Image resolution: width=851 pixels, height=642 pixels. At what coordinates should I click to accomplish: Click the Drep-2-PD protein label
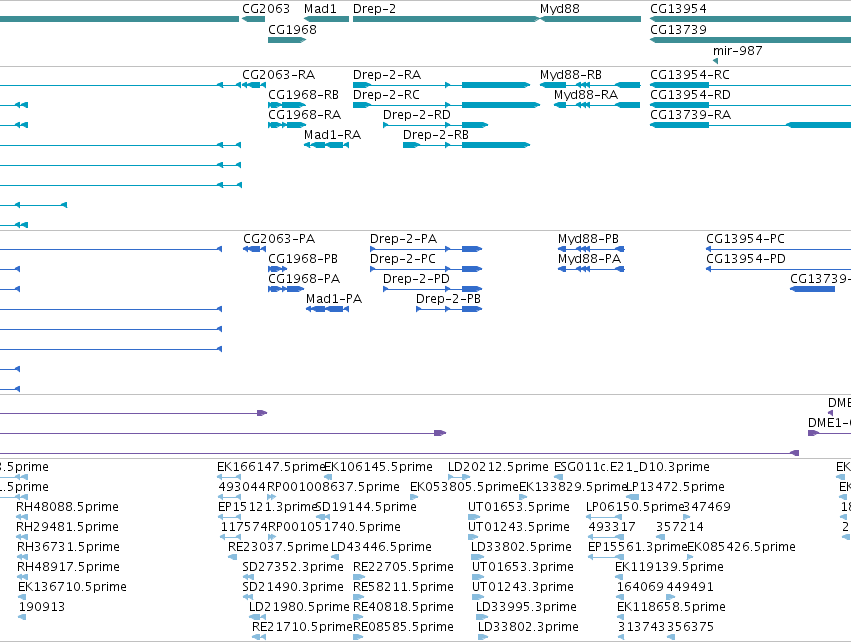pos(416,279)
